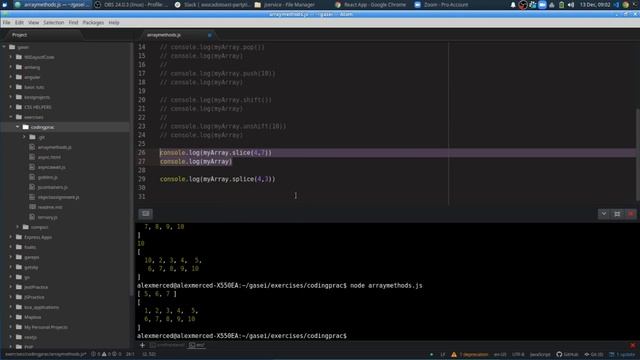Switch to React App Chrome window in taskbar
The image size is (640, 360).
tap(370, 4)
